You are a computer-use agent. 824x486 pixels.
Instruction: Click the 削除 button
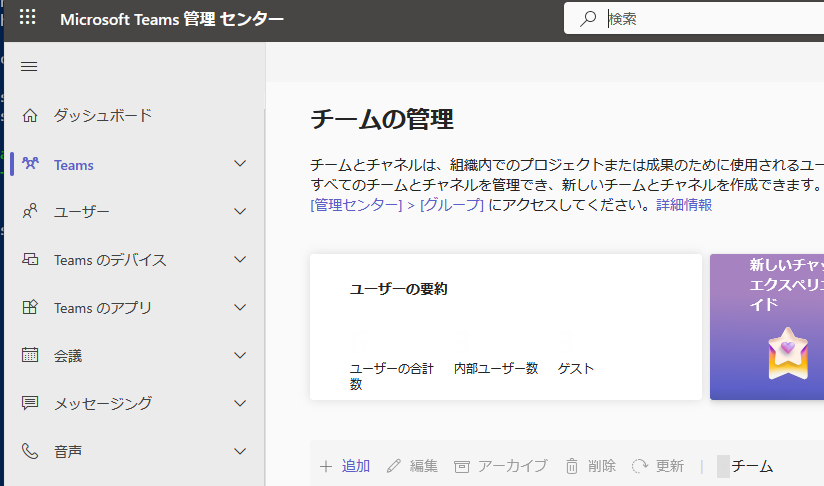pyautogui.click(x=591, y=466)
